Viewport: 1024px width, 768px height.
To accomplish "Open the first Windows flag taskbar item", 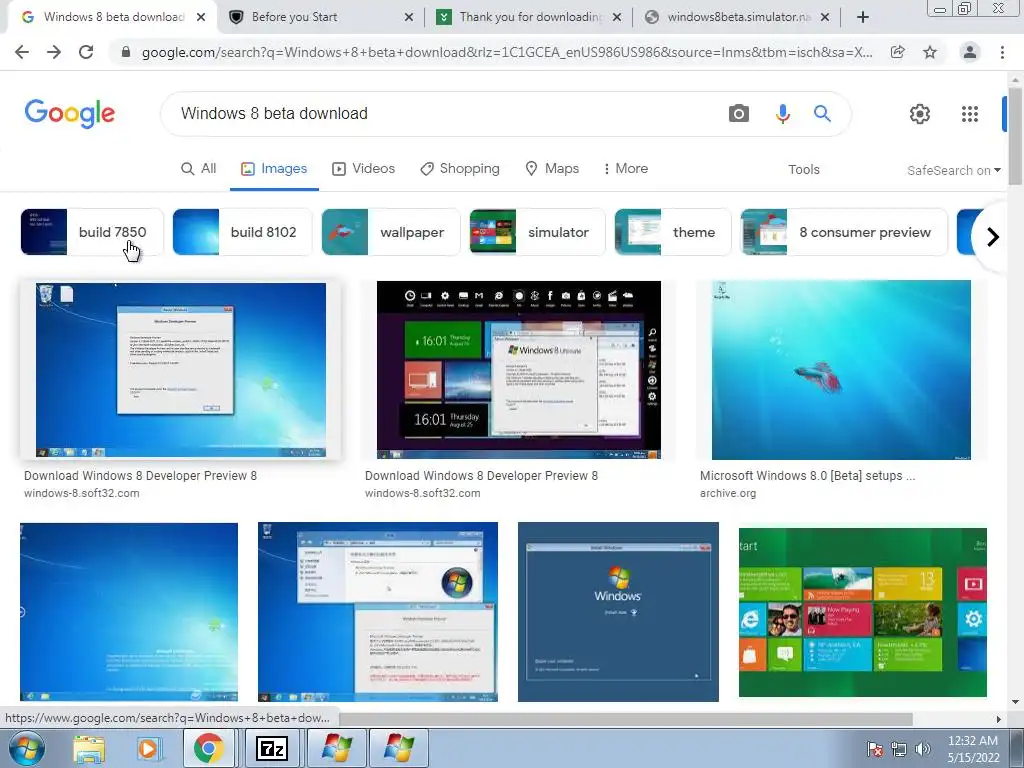I will click(x=336, y=748).
